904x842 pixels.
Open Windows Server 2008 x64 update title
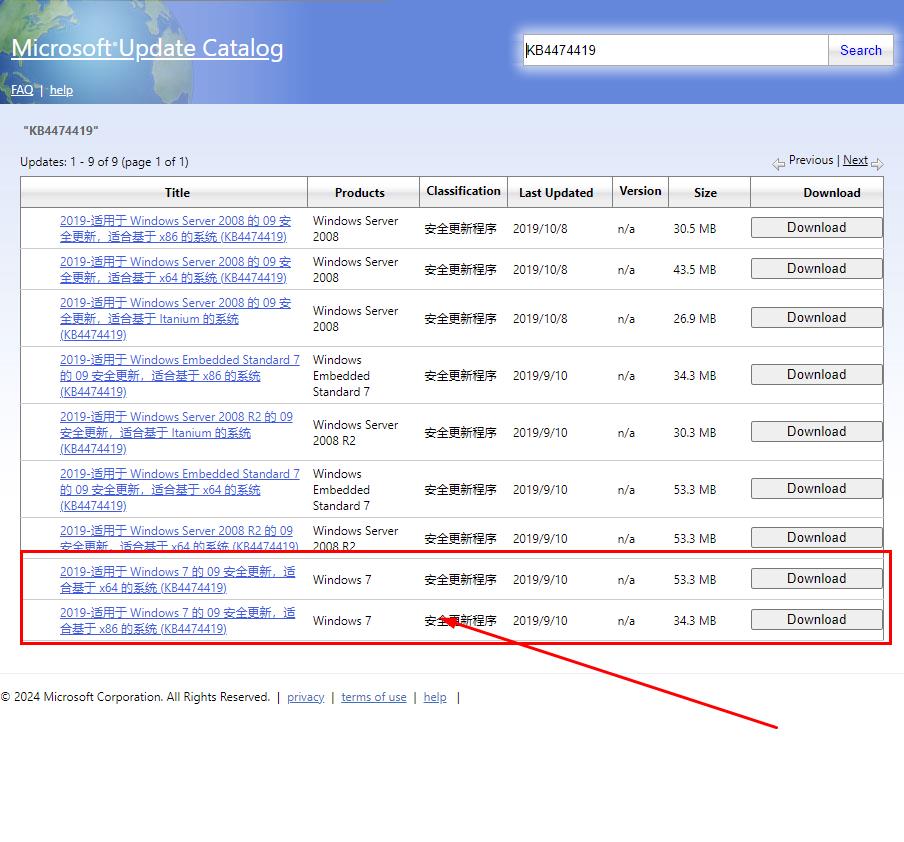pyautogui.click(x=175, y=269)
